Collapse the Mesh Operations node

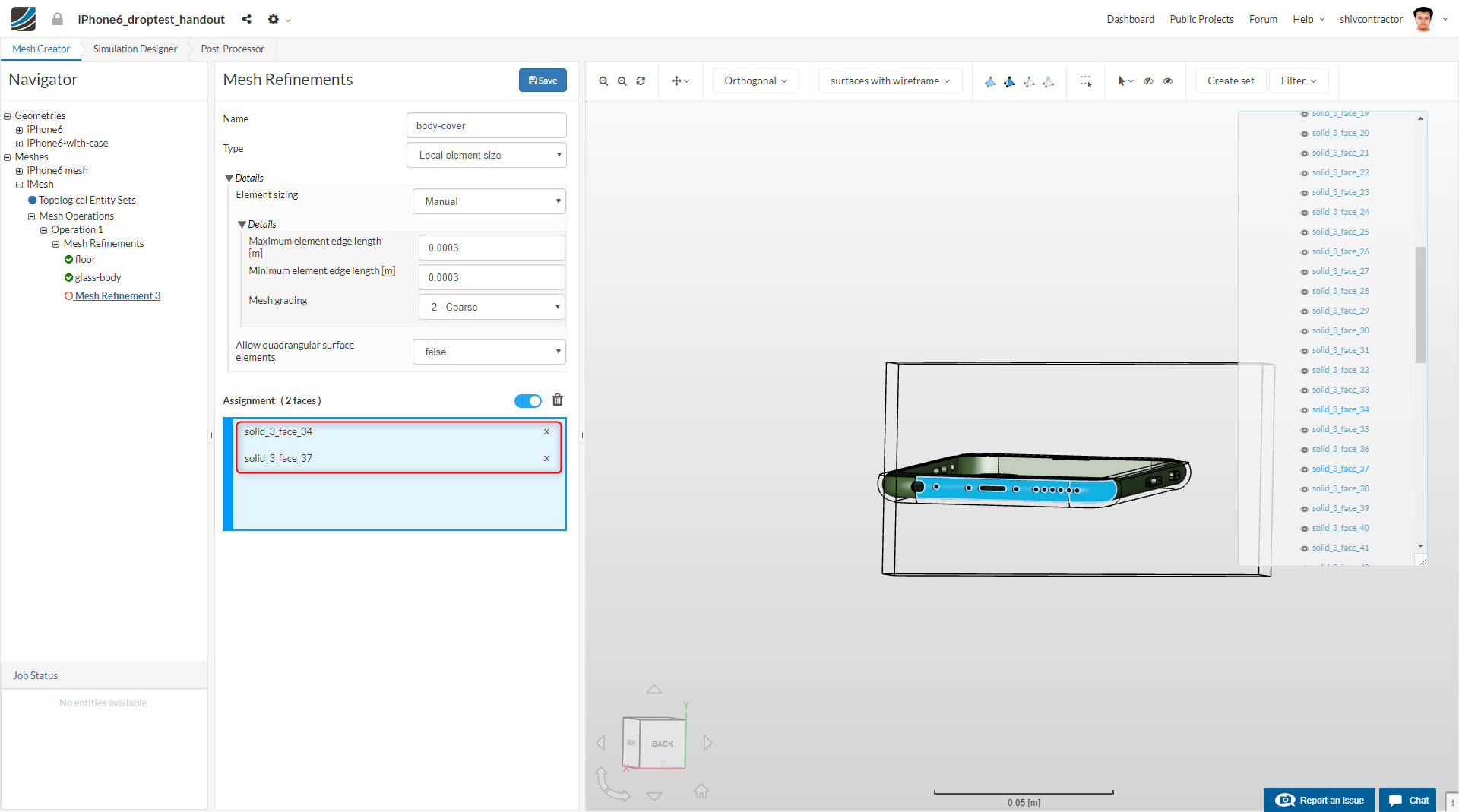click(32, 216)
